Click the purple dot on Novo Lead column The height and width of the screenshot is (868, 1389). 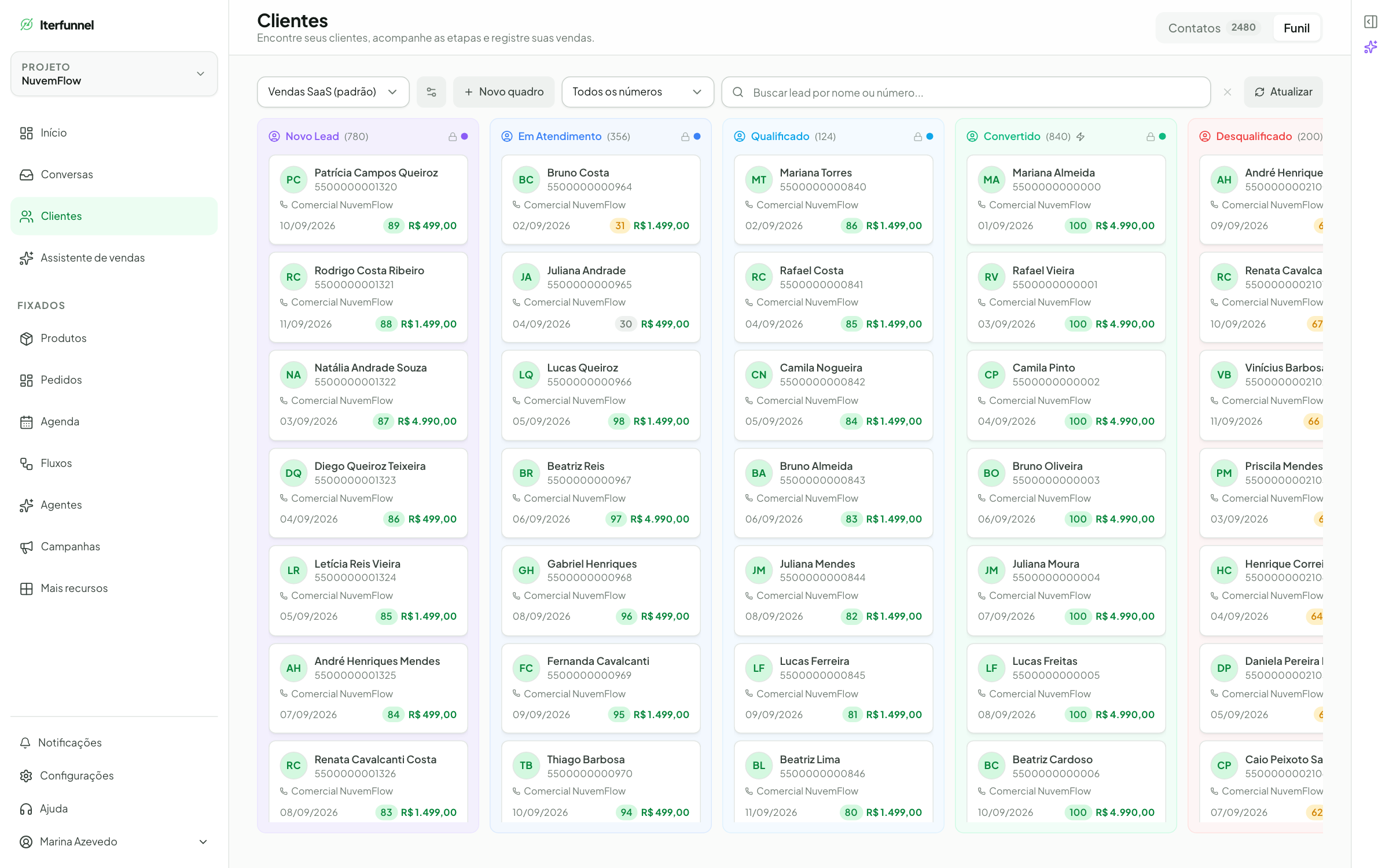coord(465,137)
